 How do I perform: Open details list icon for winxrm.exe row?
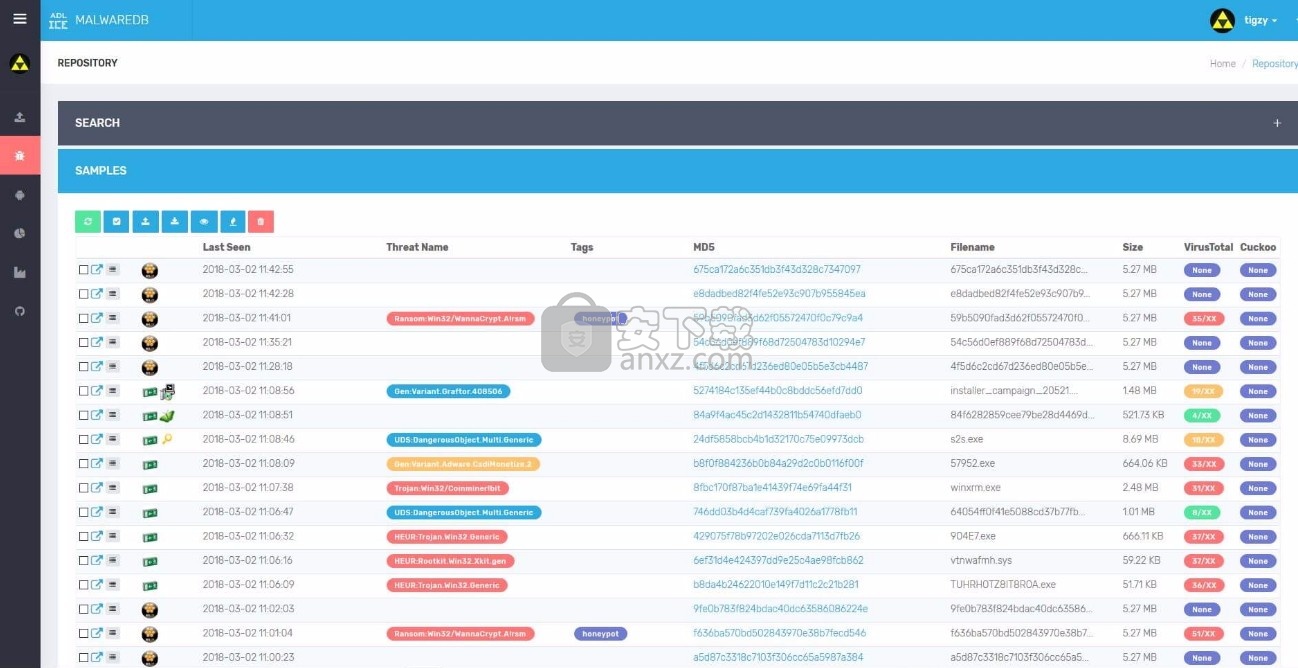113,488
